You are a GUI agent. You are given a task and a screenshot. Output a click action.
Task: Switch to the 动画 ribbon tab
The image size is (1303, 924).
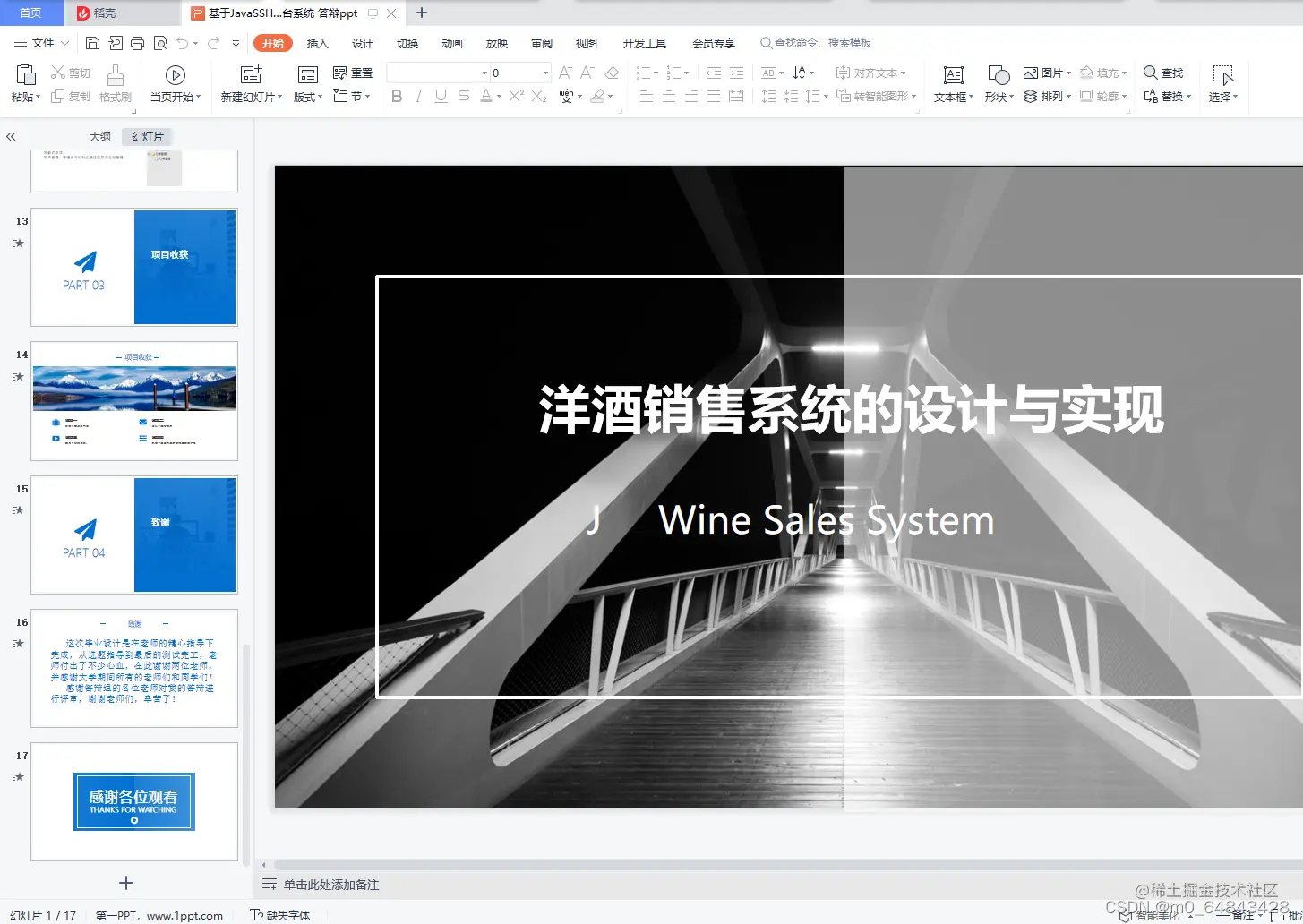451,42
